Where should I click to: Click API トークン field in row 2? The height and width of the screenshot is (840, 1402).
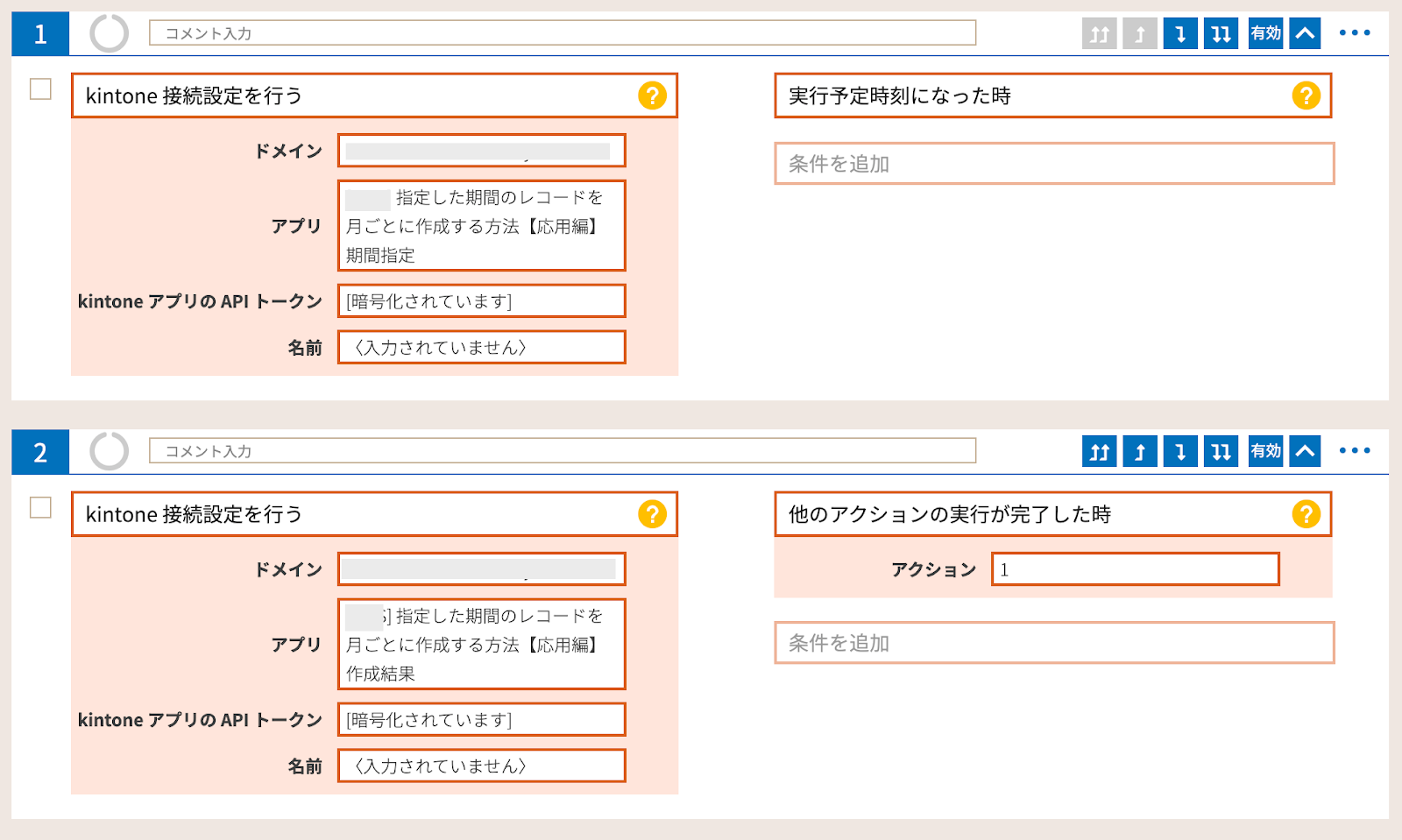[x=482, y=720]
